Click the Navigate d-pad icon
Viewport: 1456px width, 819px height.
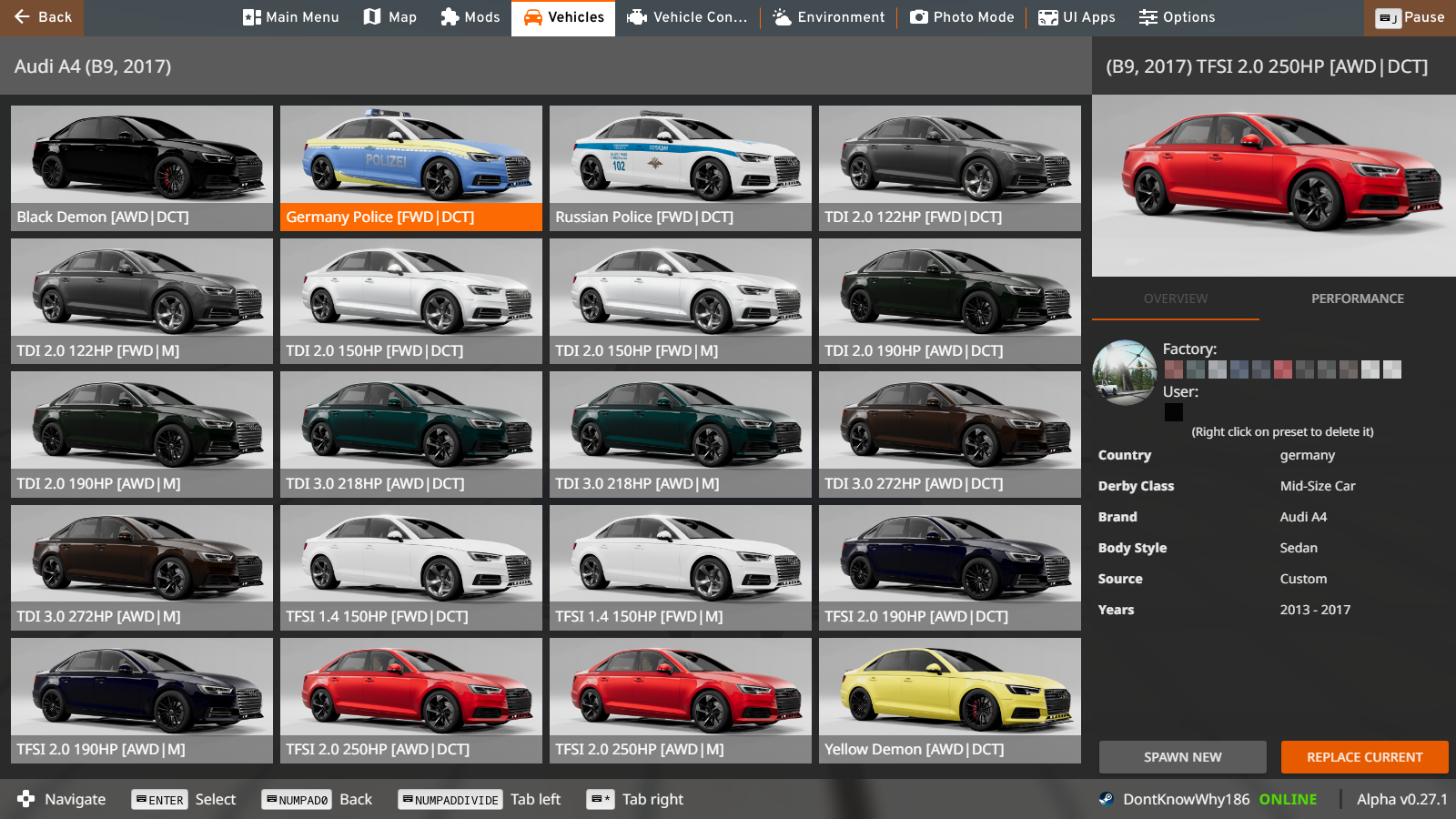point(25,799)
